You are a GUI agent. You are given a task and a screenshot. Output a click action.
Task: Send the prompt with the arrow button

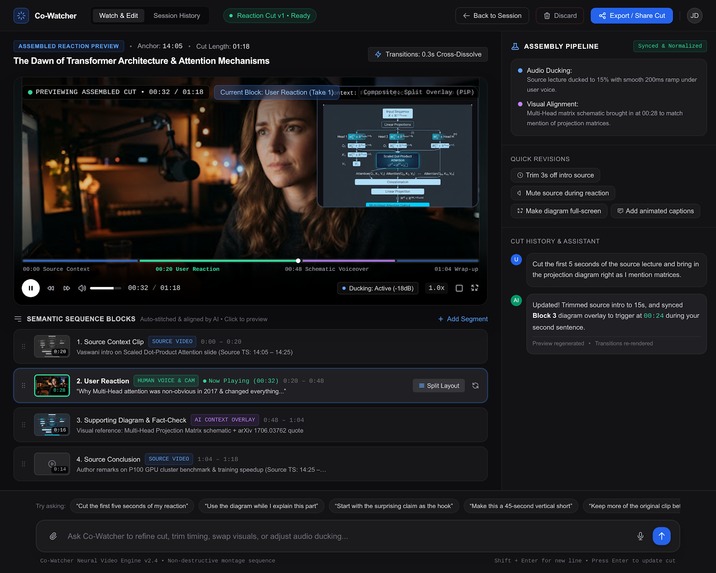[x=662, y=536]
